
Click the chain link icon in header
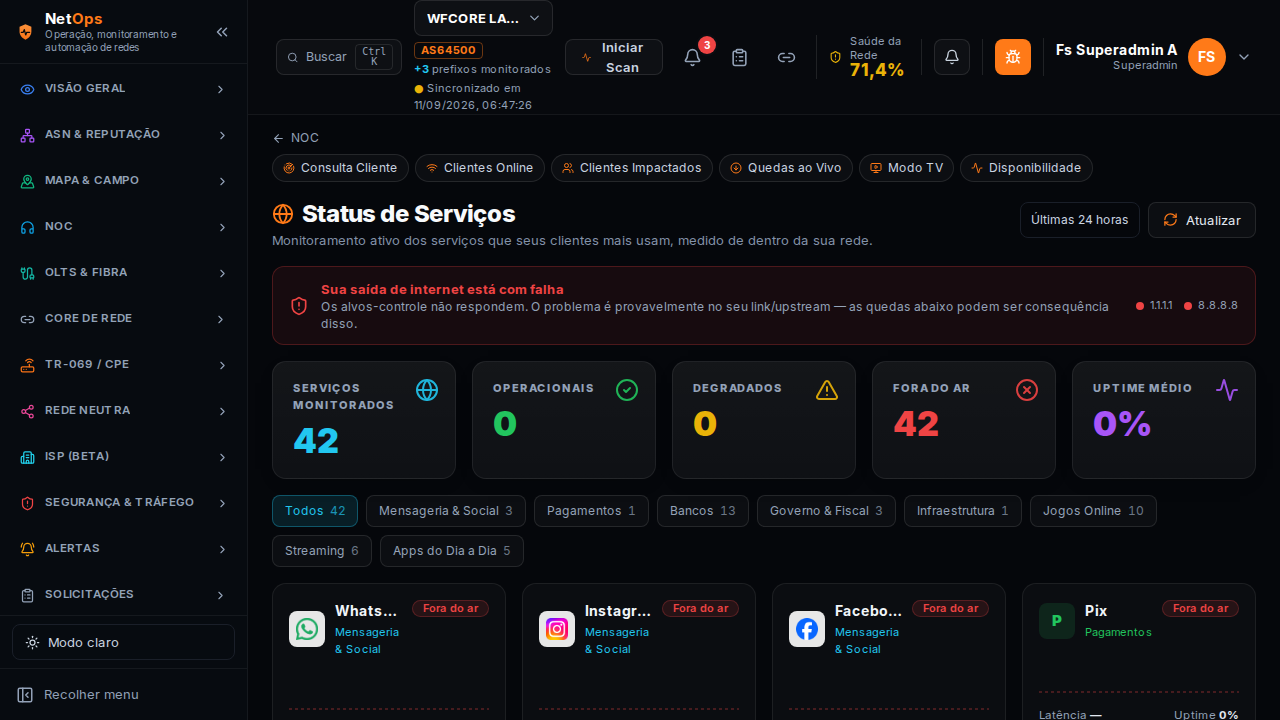(786, 57)
